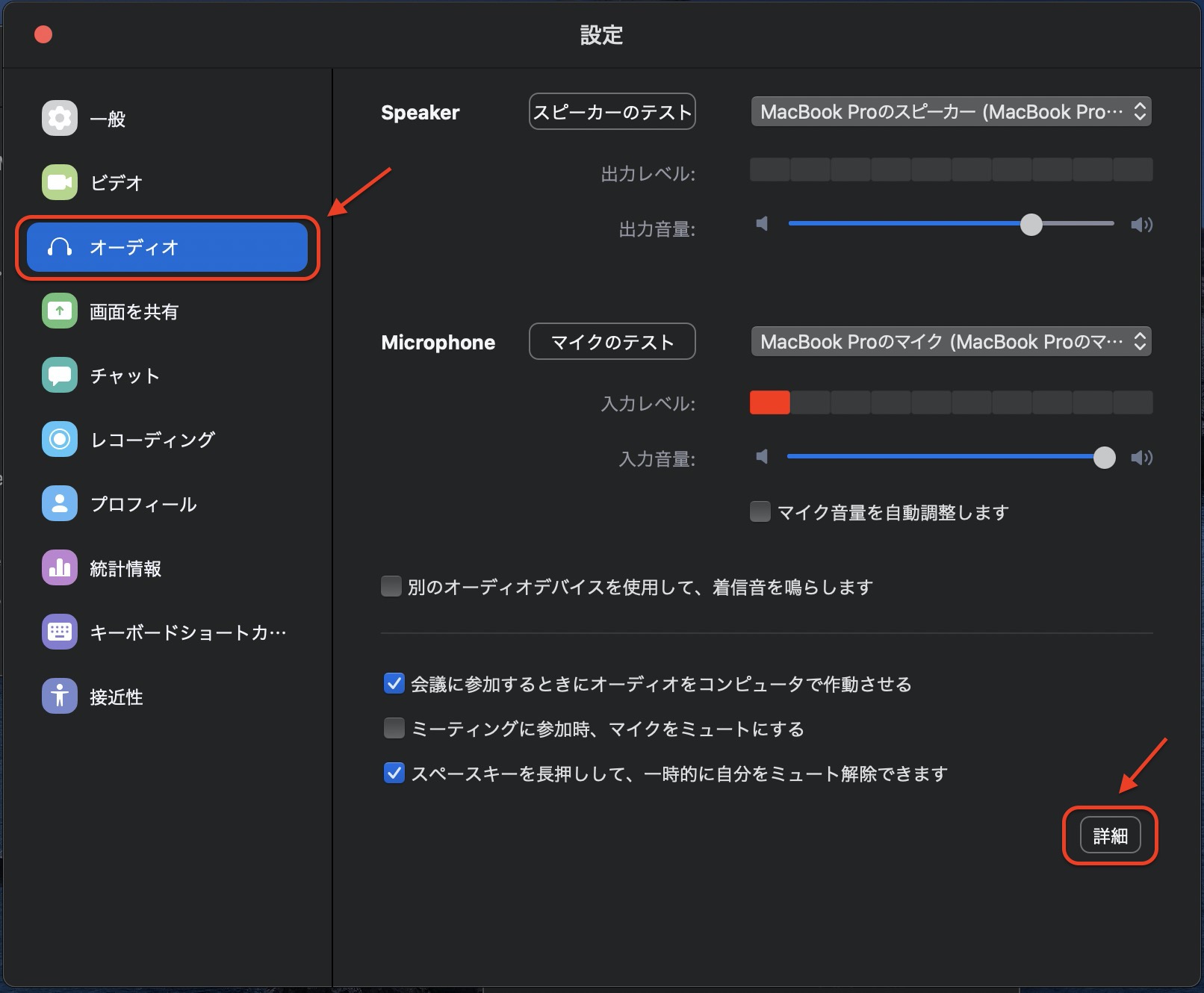Click the 出力音量 slider handle
The height and width of the screenshot is (993, 1204).
point(1031,225)
